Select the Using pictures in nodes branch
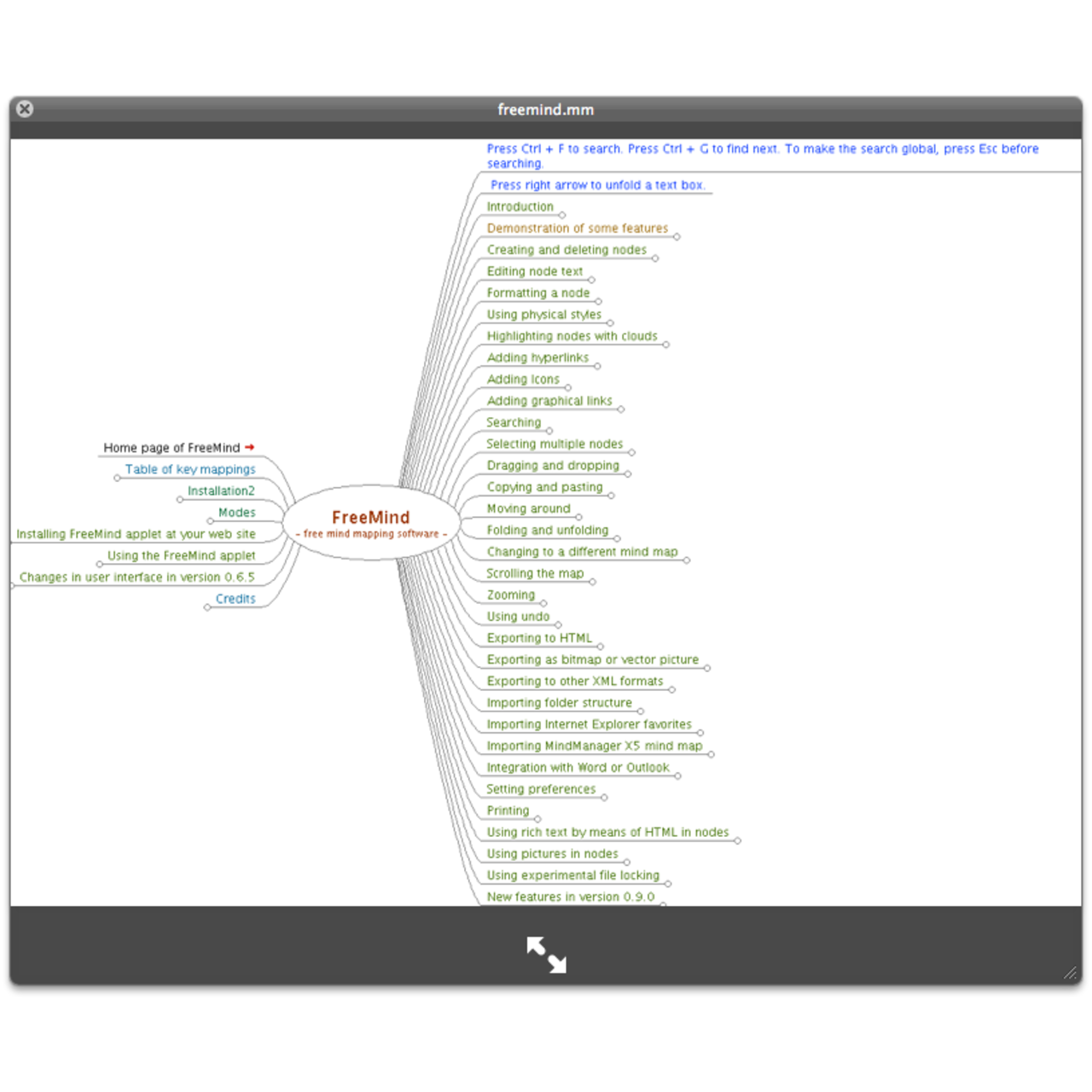This screenshot has width=1092, height=1092. point(553,854)
